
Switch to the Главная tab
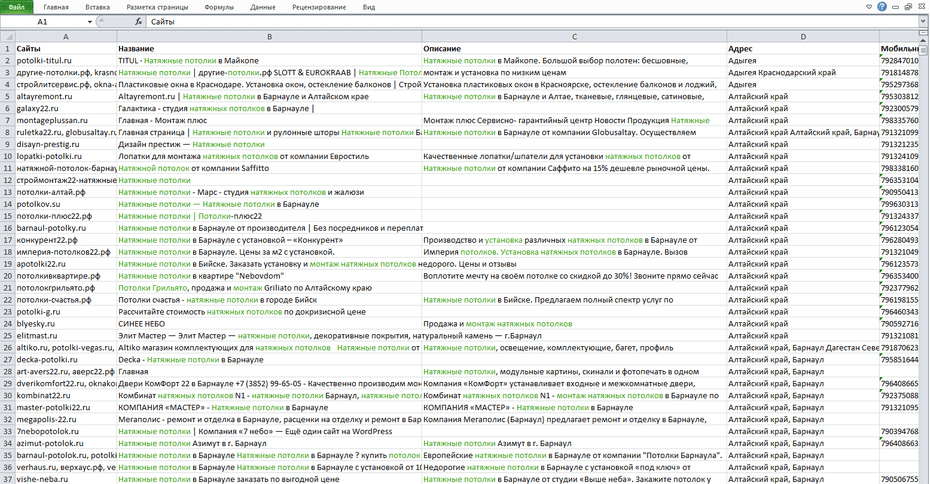[56, 7]
